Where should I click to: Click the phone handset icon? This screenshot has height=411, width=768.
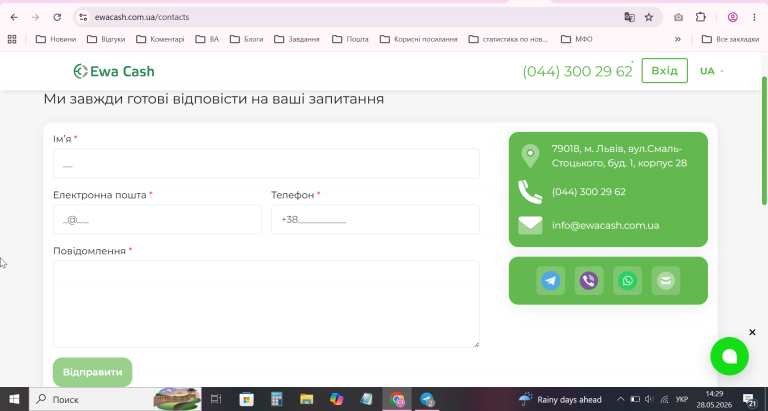pos(530,192)
